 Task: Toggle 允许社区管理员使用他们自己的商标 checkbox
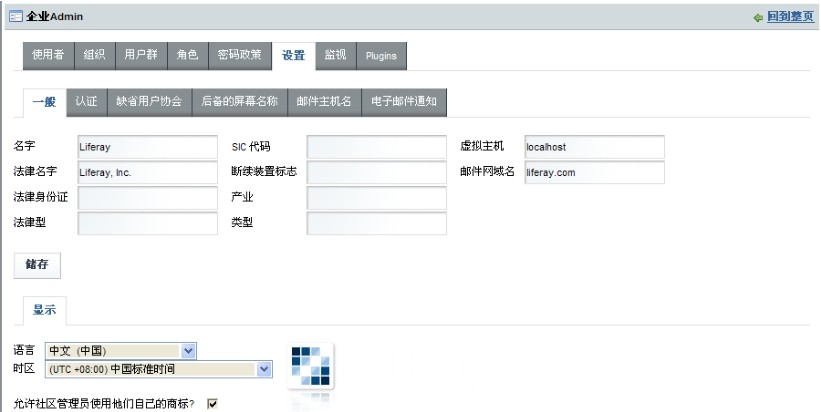(212, 404)
